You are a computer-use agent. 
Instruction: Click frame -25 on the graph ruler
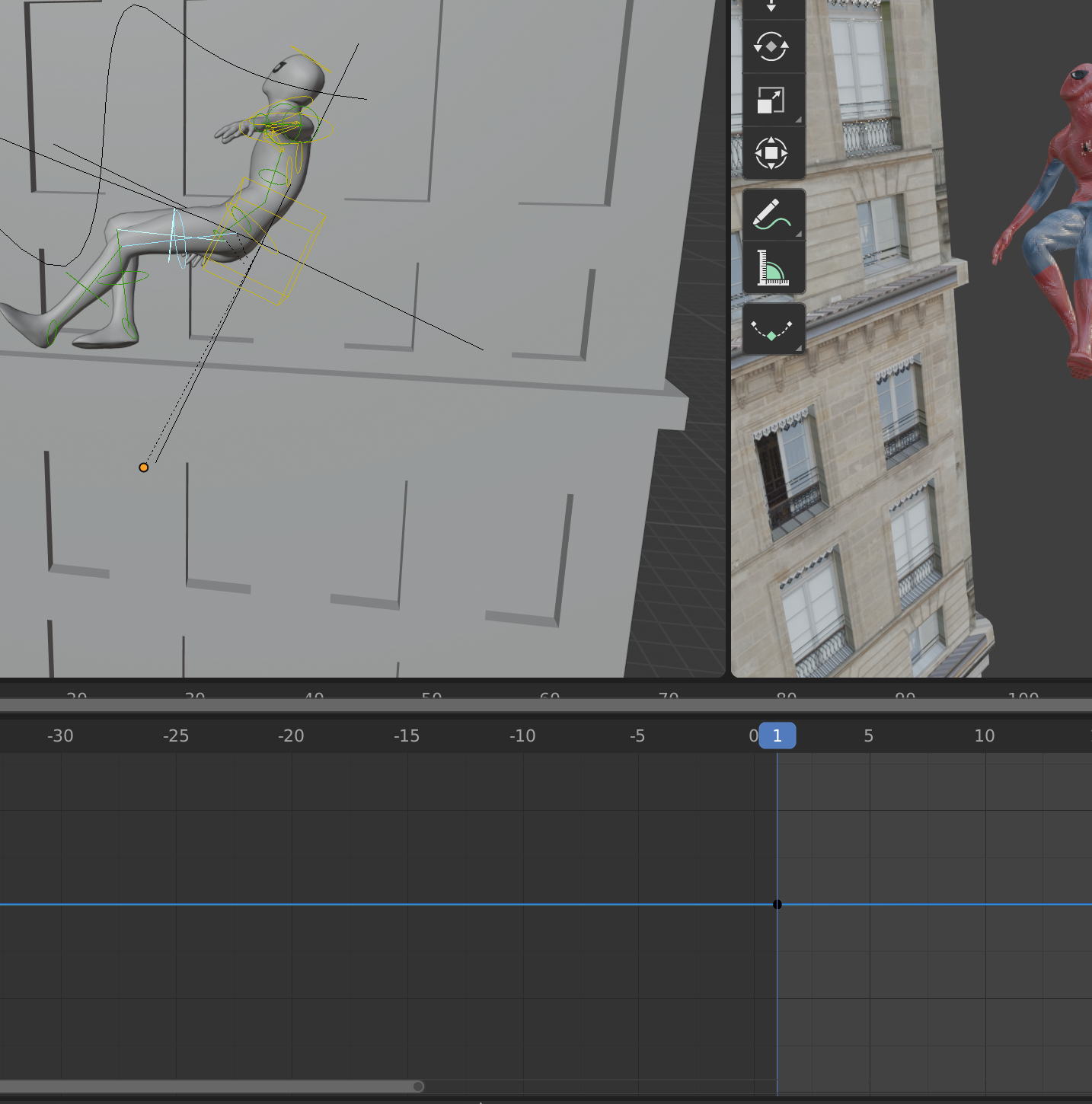[176, 735]
